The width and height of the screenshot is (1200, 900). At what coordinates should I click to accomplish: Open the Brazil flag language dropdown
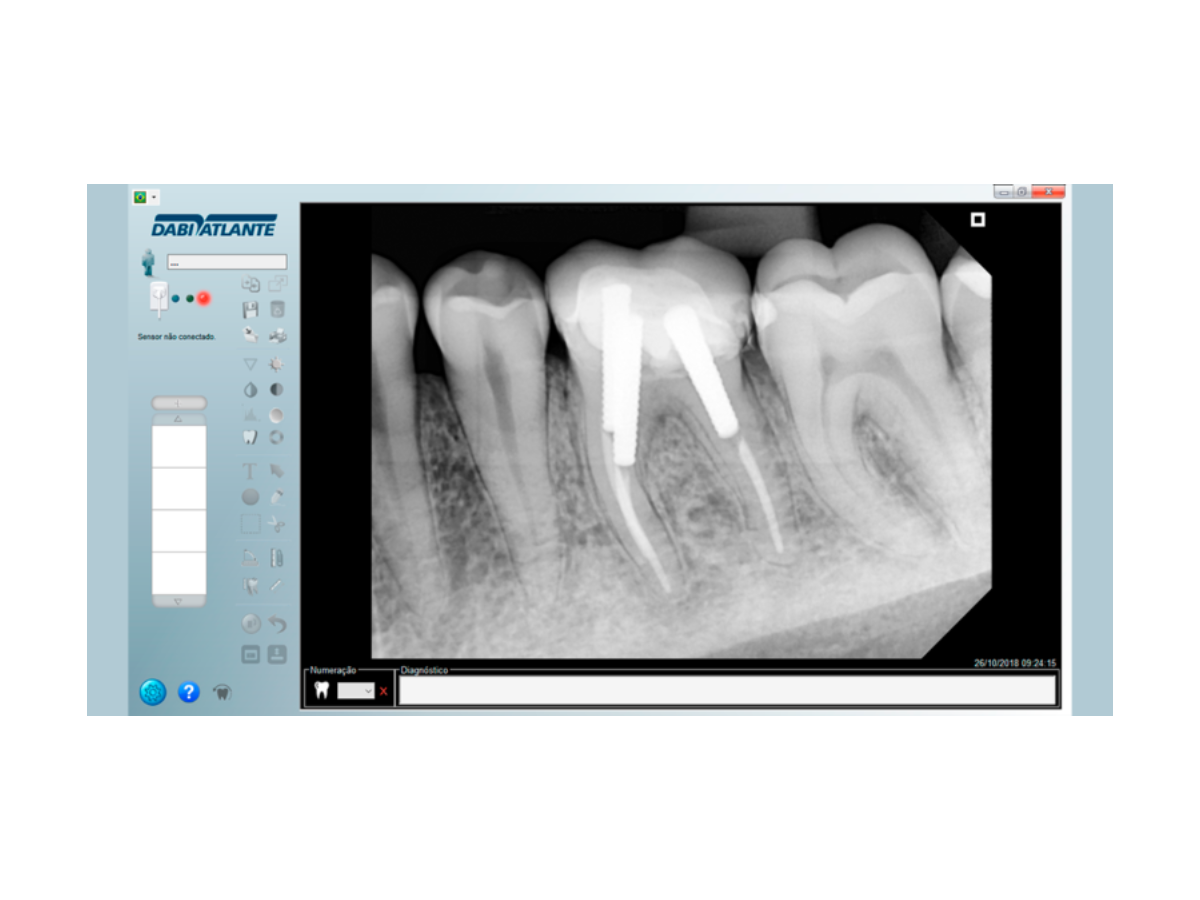click(x=145, y=197)
